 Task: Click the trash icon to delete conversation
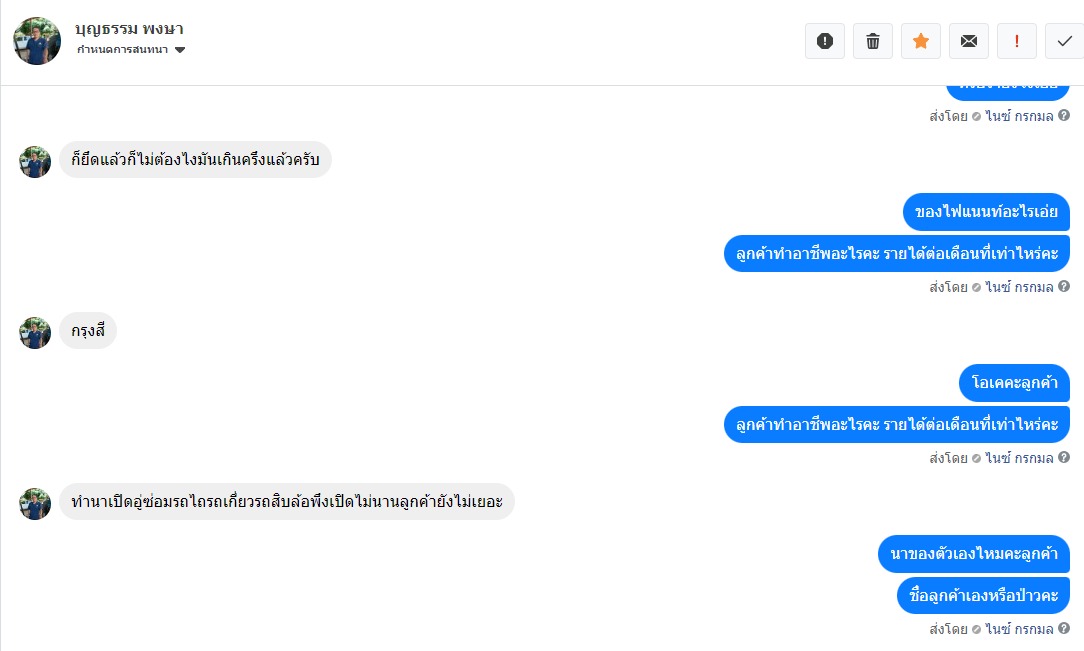[873, 41]
